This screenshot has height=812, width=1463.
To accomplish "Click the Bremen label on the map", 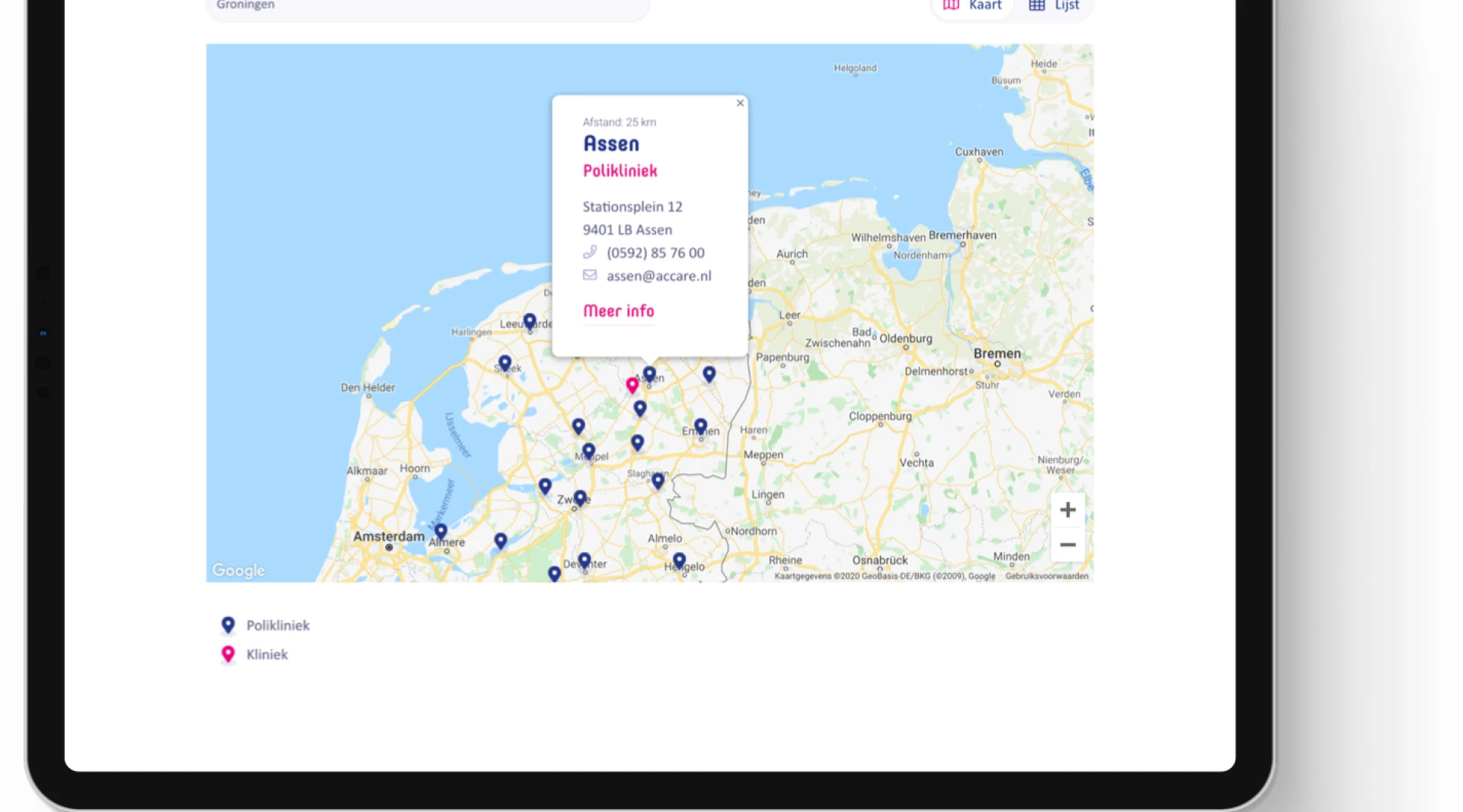I will click(x=997, y=353).
